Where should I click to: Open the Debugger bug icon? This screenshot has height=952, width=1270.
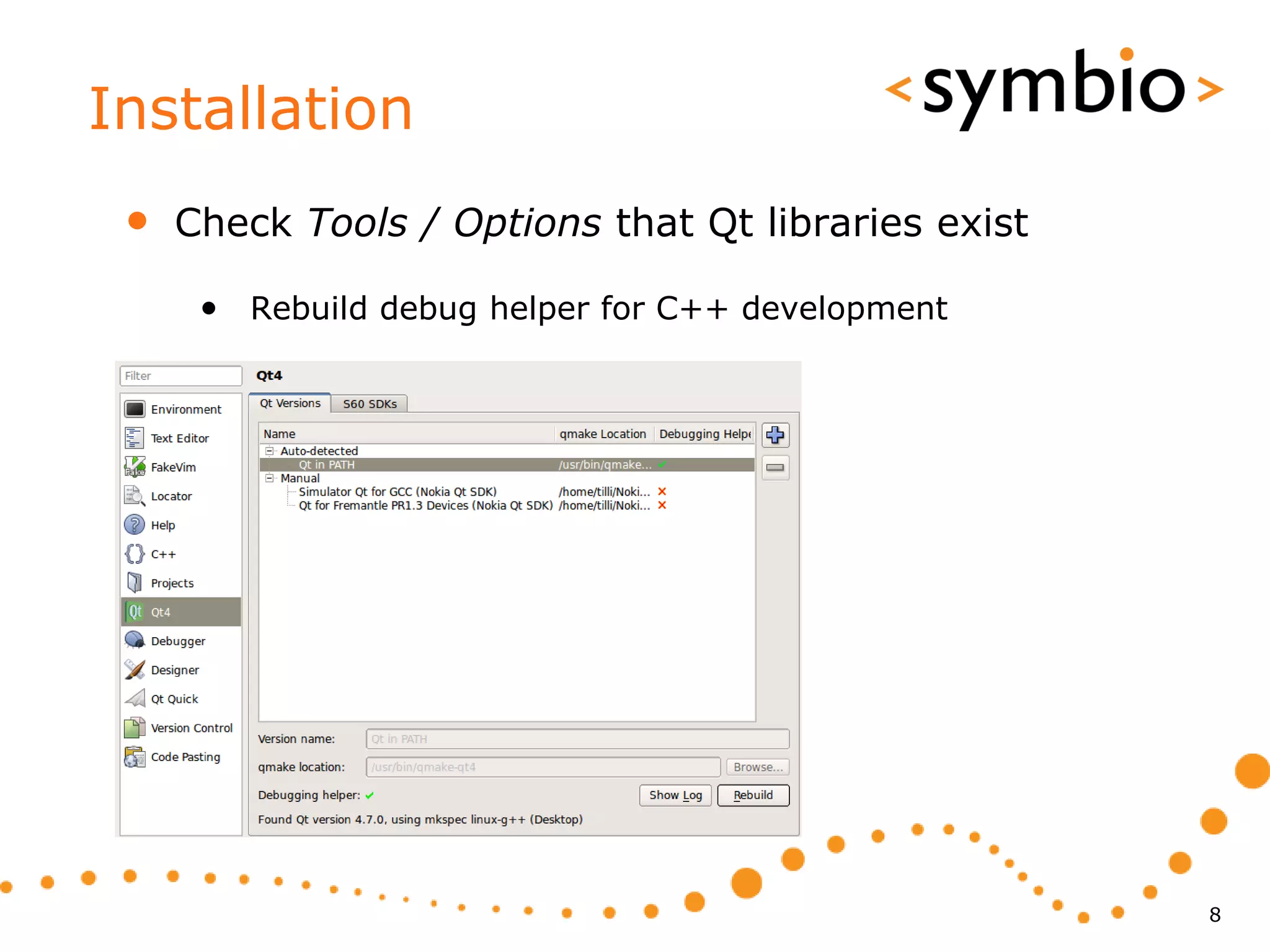135,641
